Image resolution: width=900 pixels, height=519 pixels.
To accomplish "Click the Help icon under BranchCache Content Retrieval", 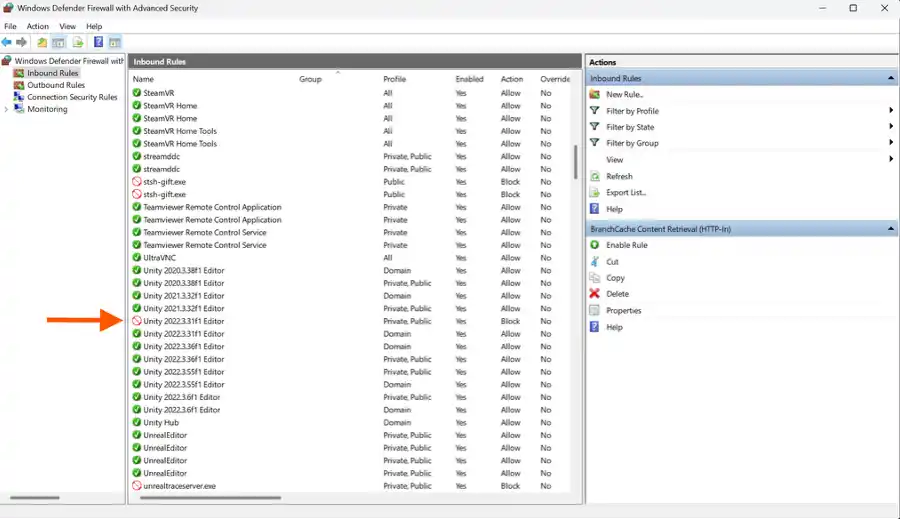I will 595,327.
